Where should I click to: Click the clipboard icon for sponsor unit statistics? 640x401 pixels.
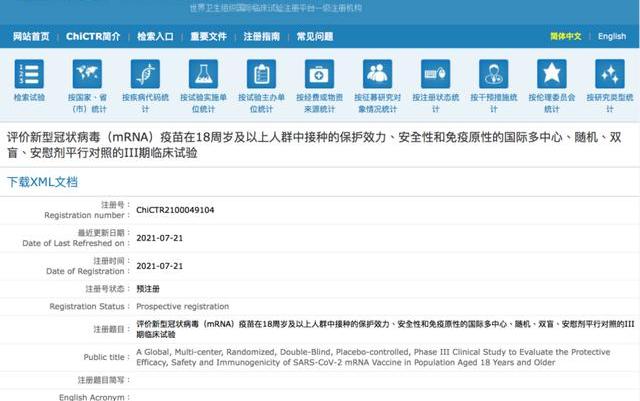[x=261, y=75]
